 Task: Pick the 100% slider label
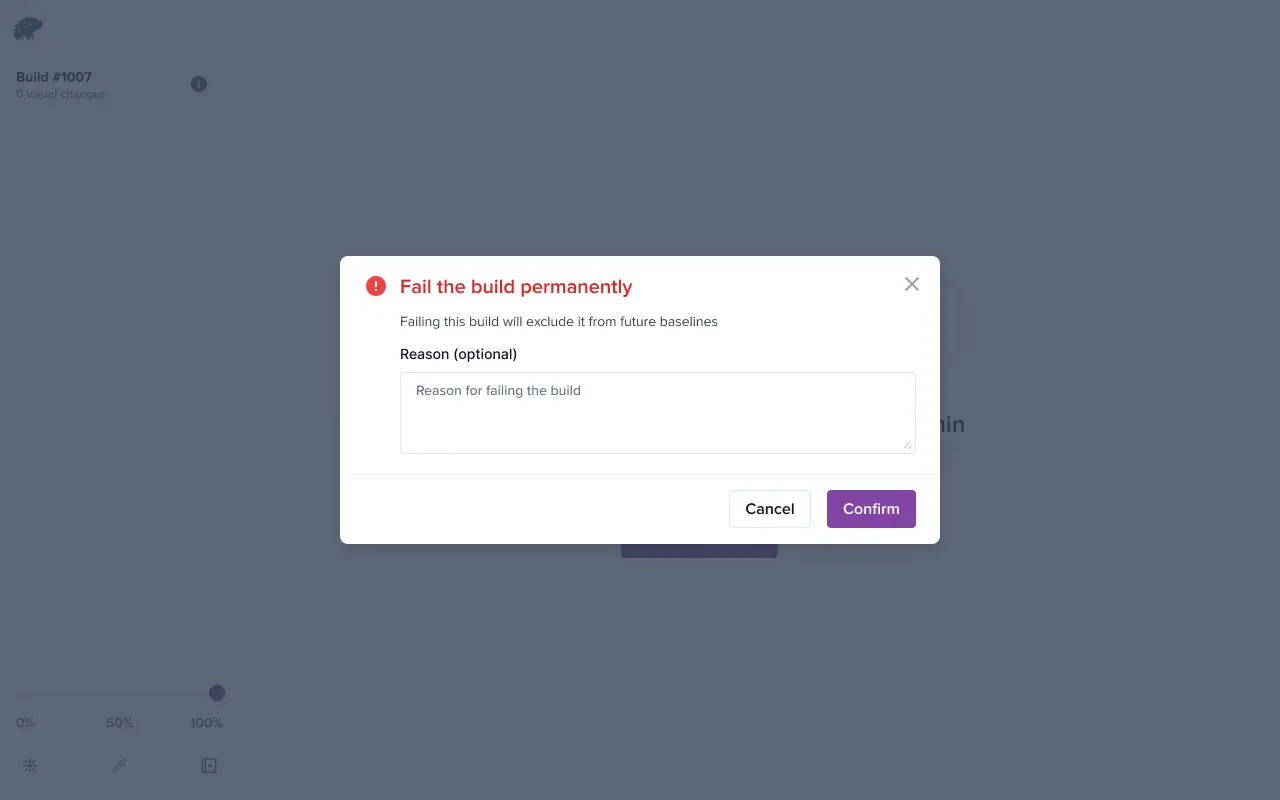tap(206, 723)
